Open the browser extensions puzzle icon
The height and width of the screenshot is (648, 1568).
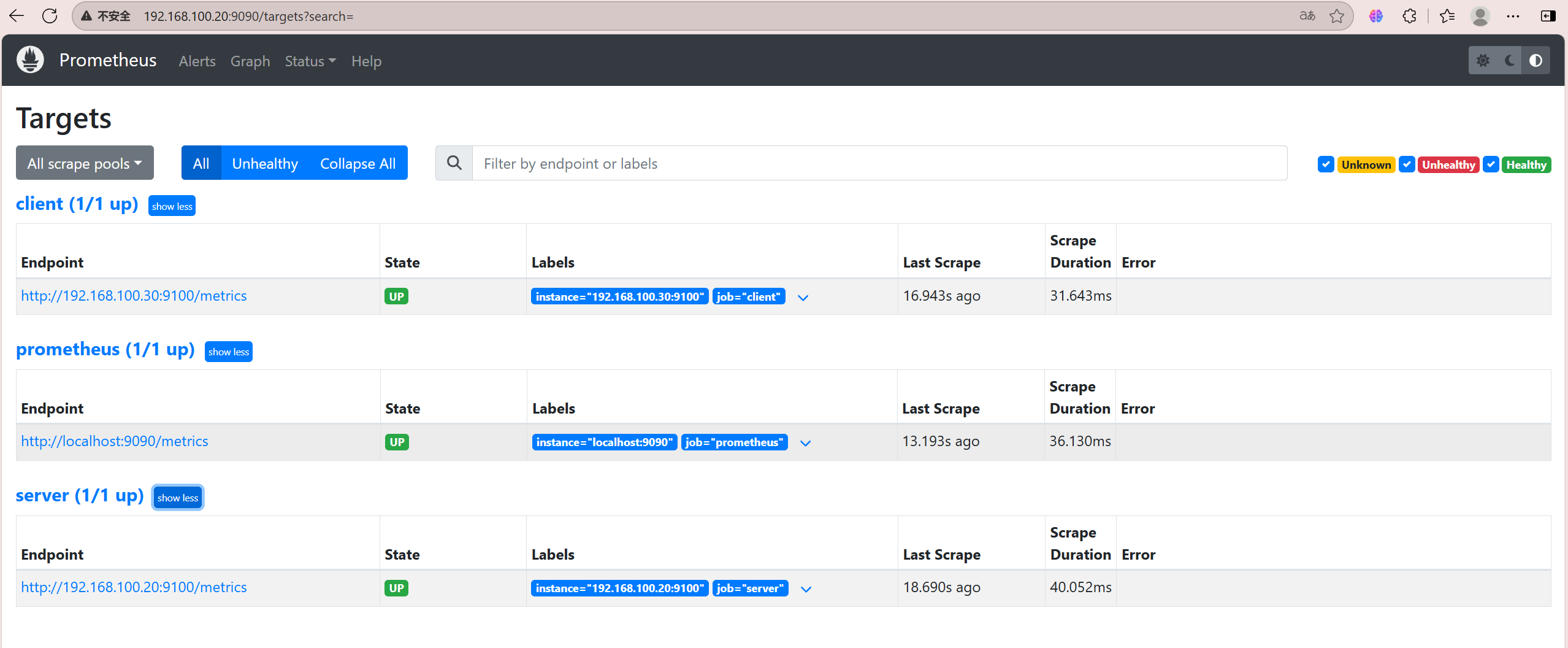[1410, 16]
